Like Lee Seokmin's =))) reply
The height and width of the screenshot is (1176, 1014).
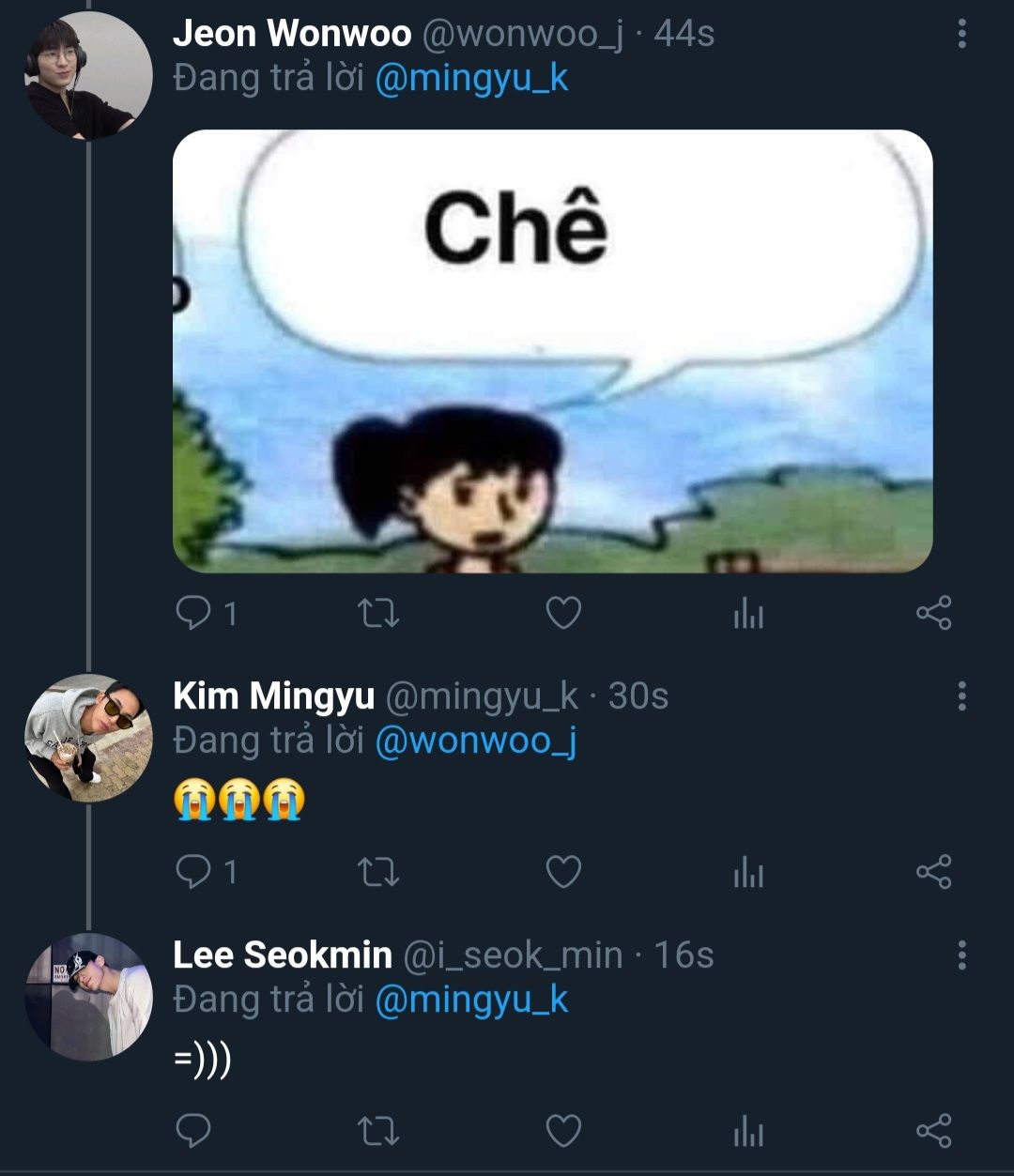[563, 1132]
